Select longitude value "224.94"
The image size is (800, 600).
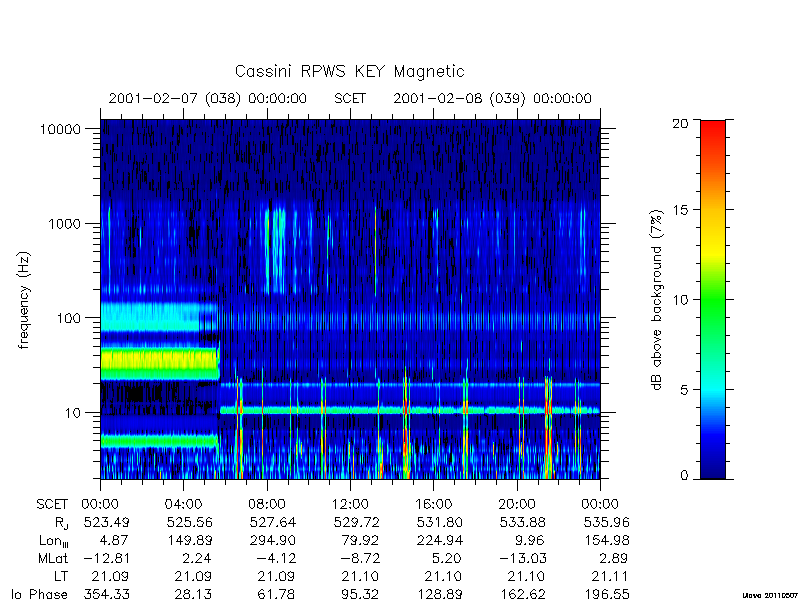439,540
